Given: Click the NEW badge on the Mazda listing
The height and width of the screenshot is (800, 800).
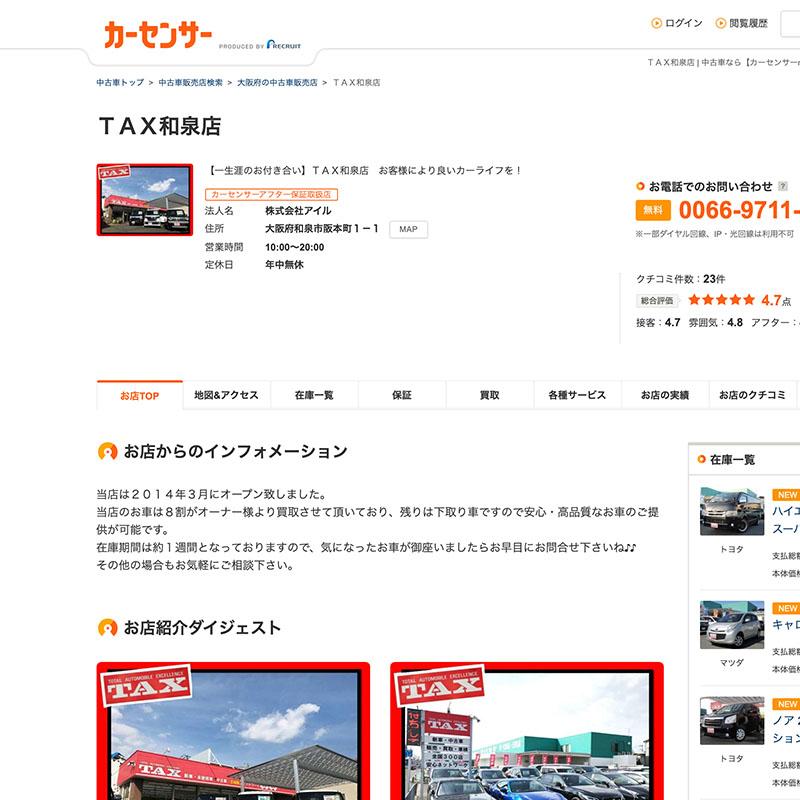Looking at the screenshot, I should [x=786, y=608].
